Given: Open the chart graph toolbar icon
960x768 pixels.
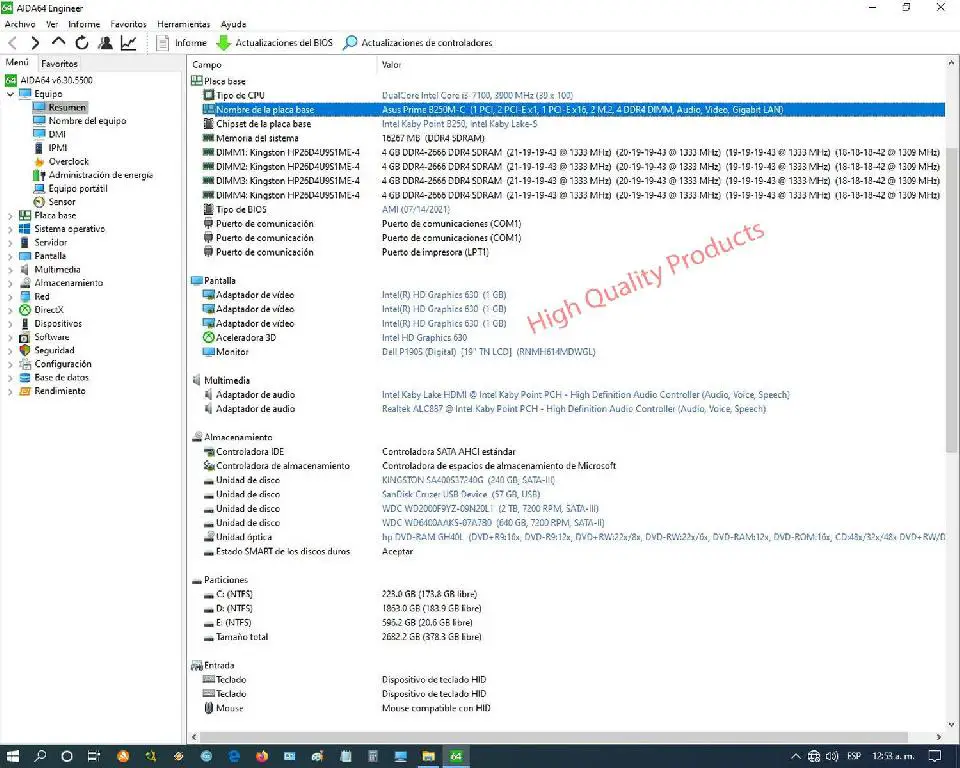Looking at the screenshot, I should [x=129, y=43].
